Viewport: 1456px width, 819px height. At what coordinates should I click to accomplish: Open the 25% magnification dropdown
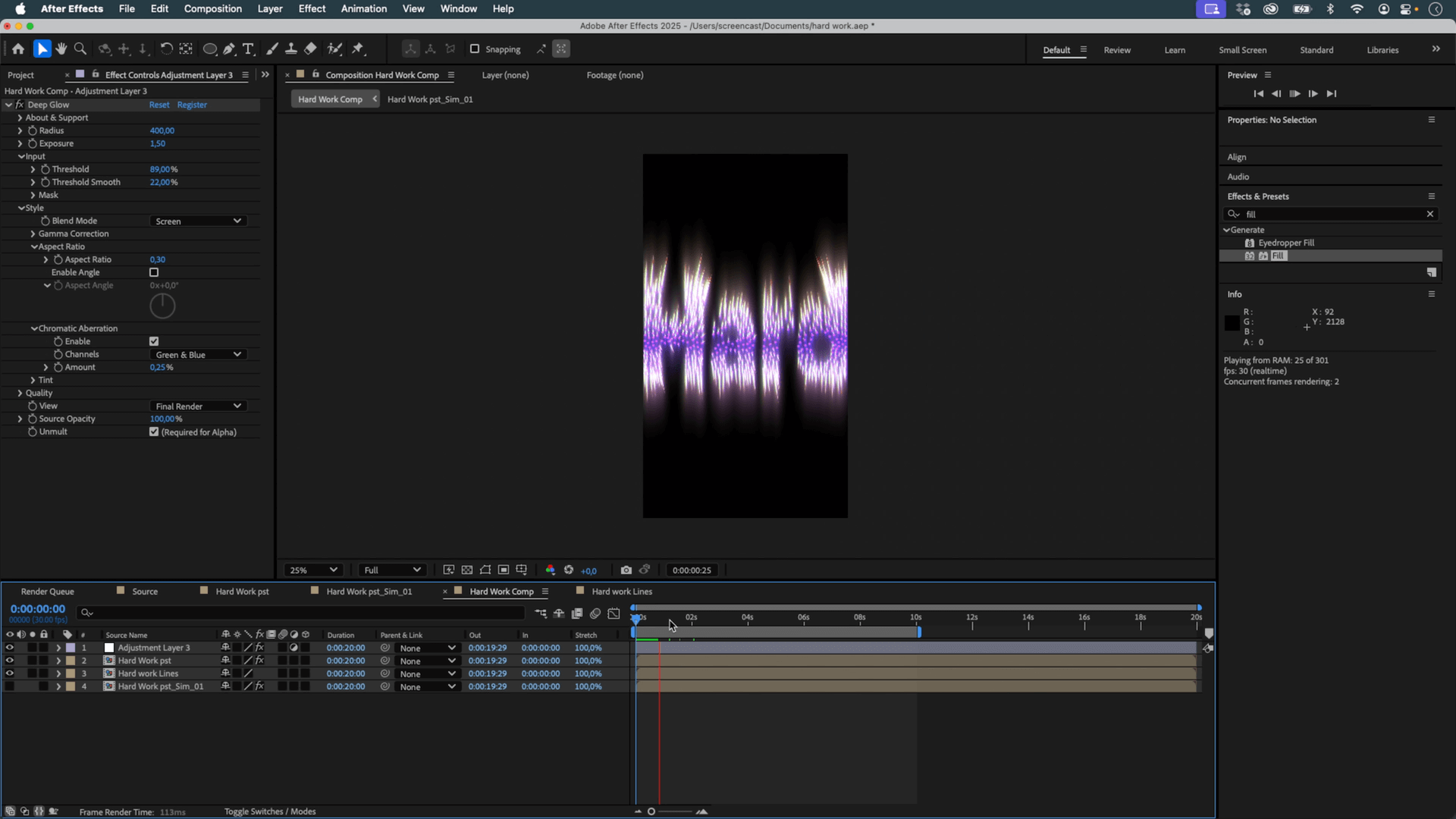point(313,570)
